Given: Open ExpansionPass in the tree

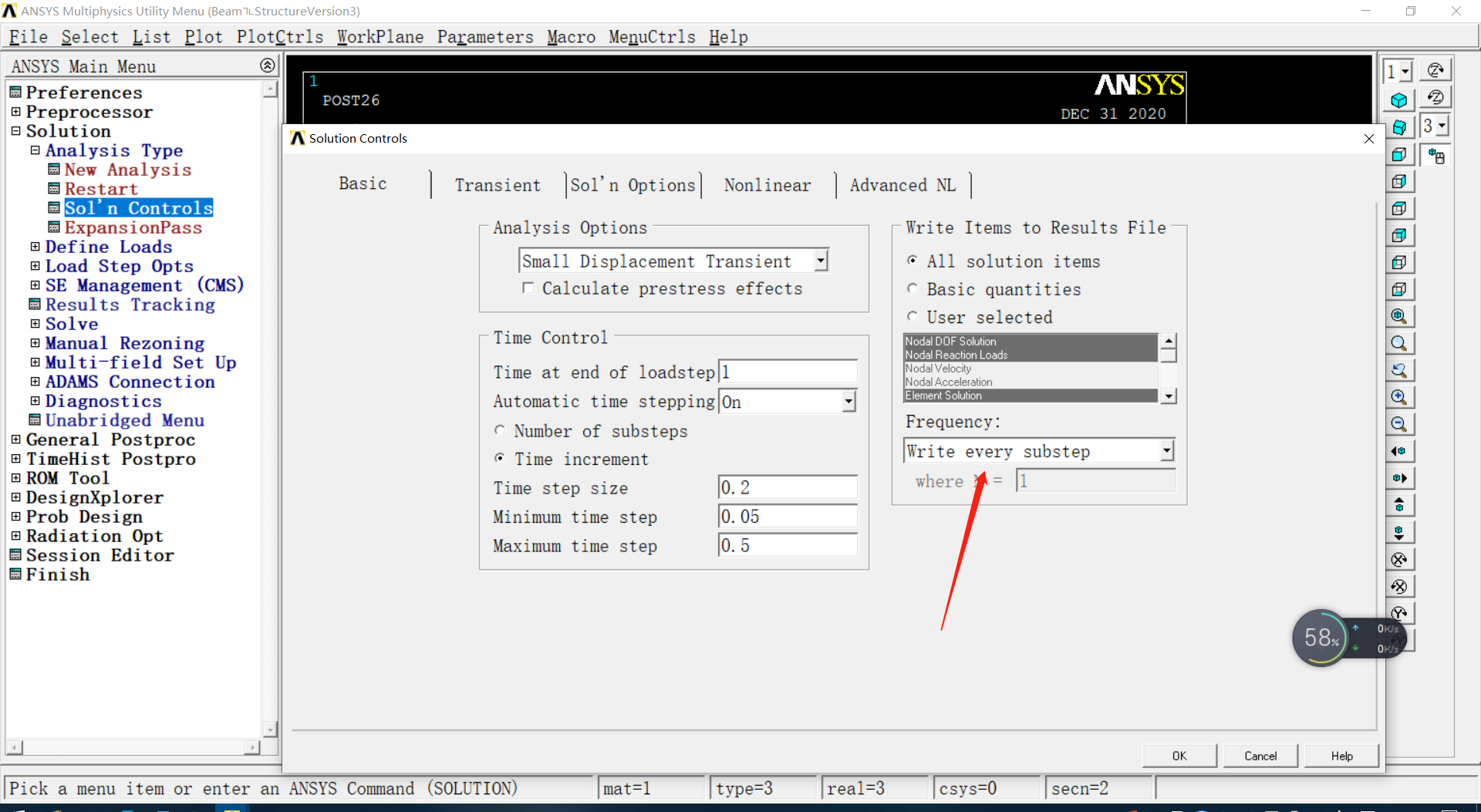Looking at the screenshot, I should [x=133, y=227].
